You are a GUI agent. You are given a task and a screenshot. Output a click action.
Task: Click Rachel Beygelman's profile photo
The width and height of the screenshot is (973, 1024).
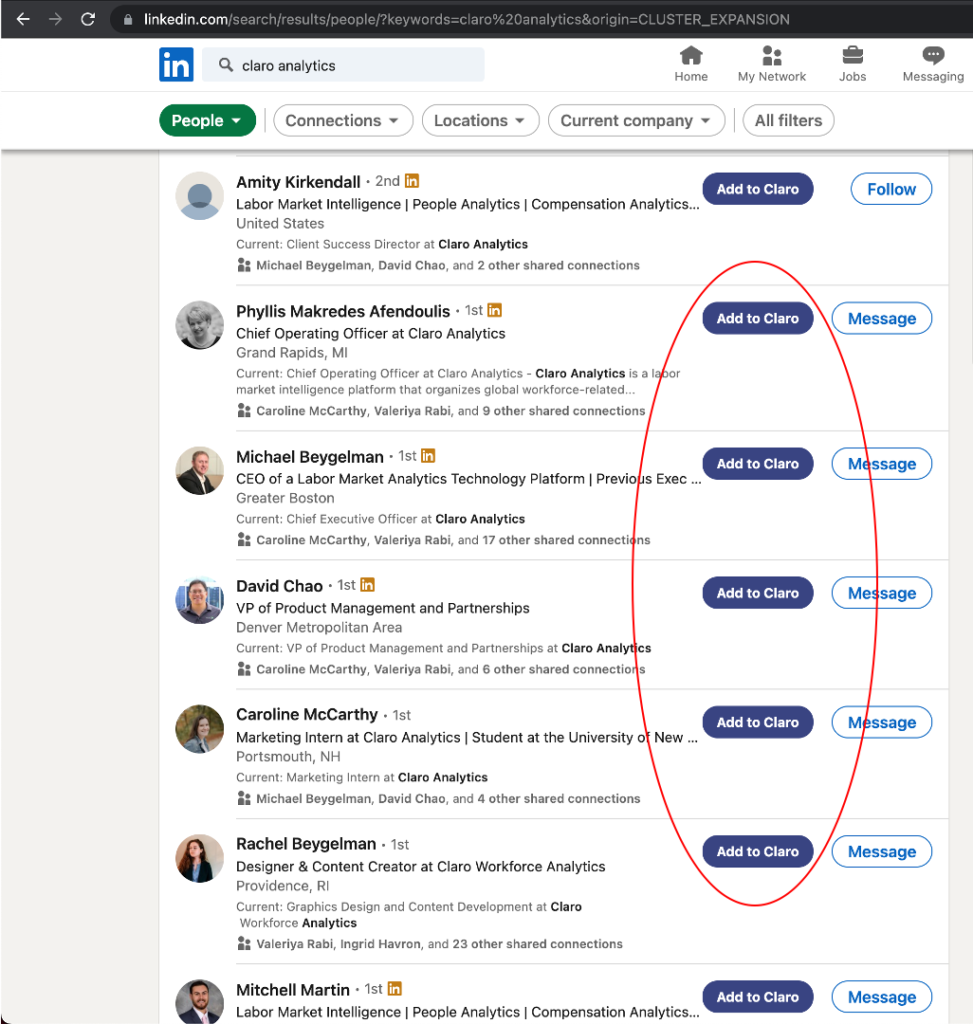click(200, 858)
